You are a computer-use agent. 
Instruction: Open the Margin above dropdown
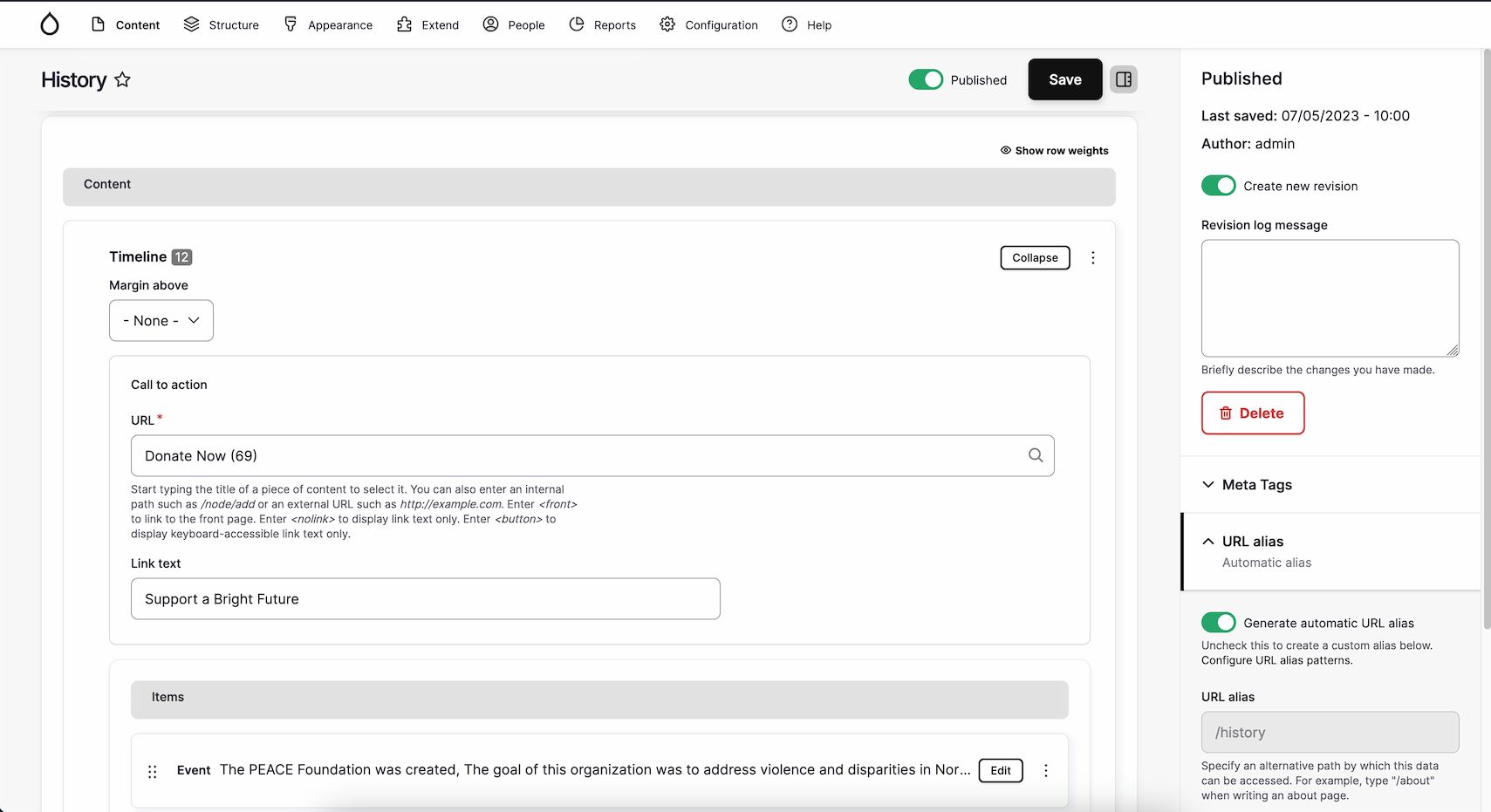[161, 320]
